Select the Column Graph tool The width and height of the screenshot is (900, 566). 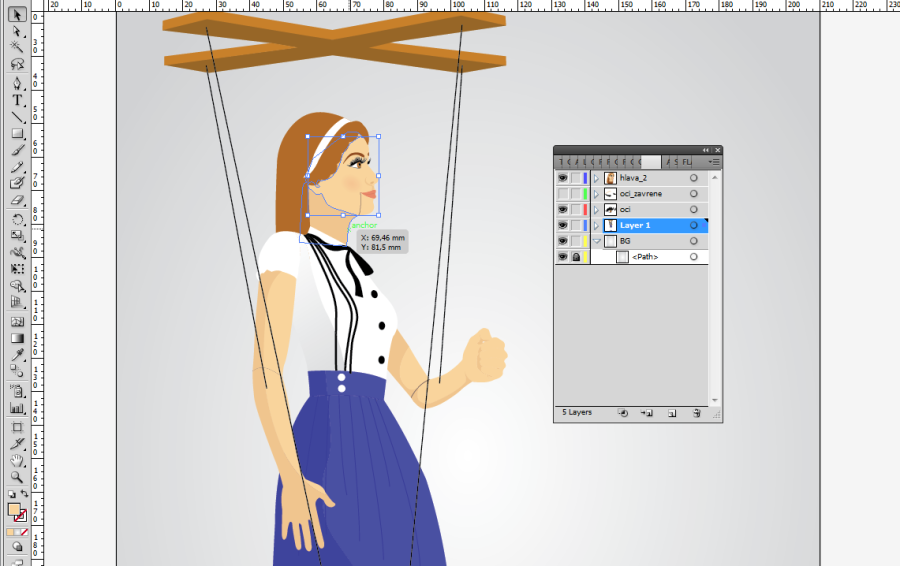[x=18, y=408]
